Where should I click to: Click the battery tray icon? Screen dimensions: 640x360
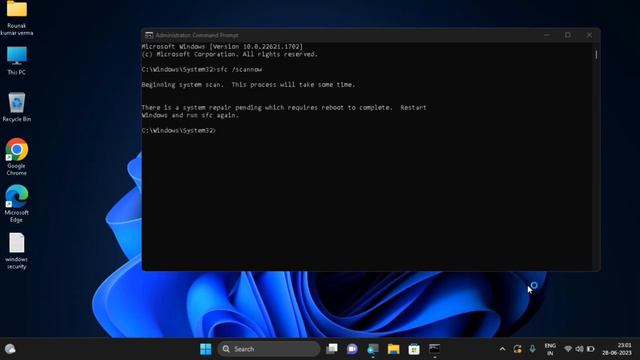click(591, 349)
